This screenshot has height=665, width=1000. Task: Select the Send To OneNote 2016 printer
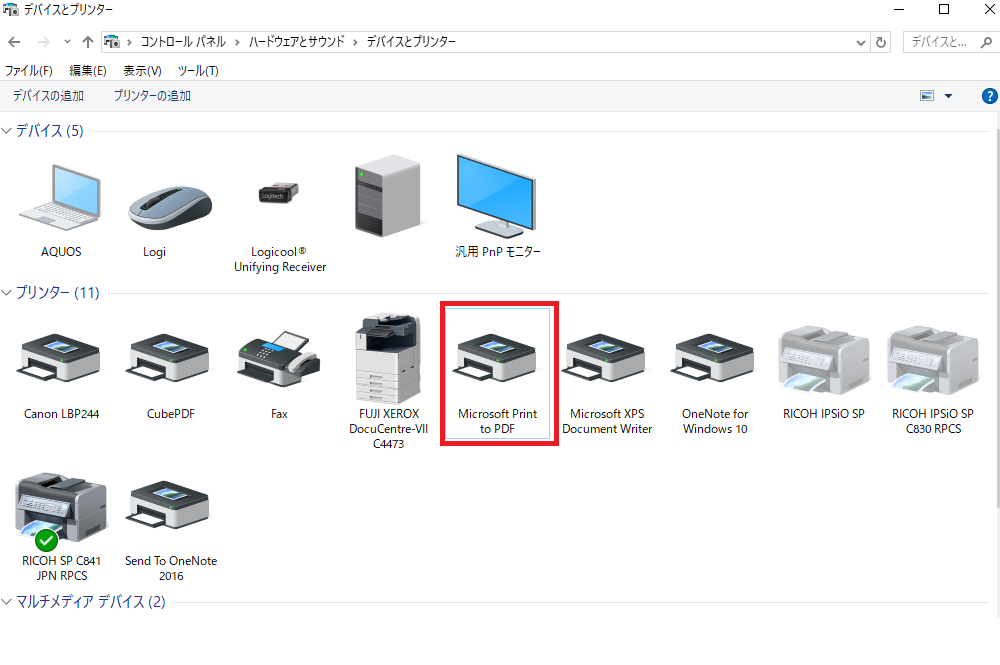pos(170,505)
